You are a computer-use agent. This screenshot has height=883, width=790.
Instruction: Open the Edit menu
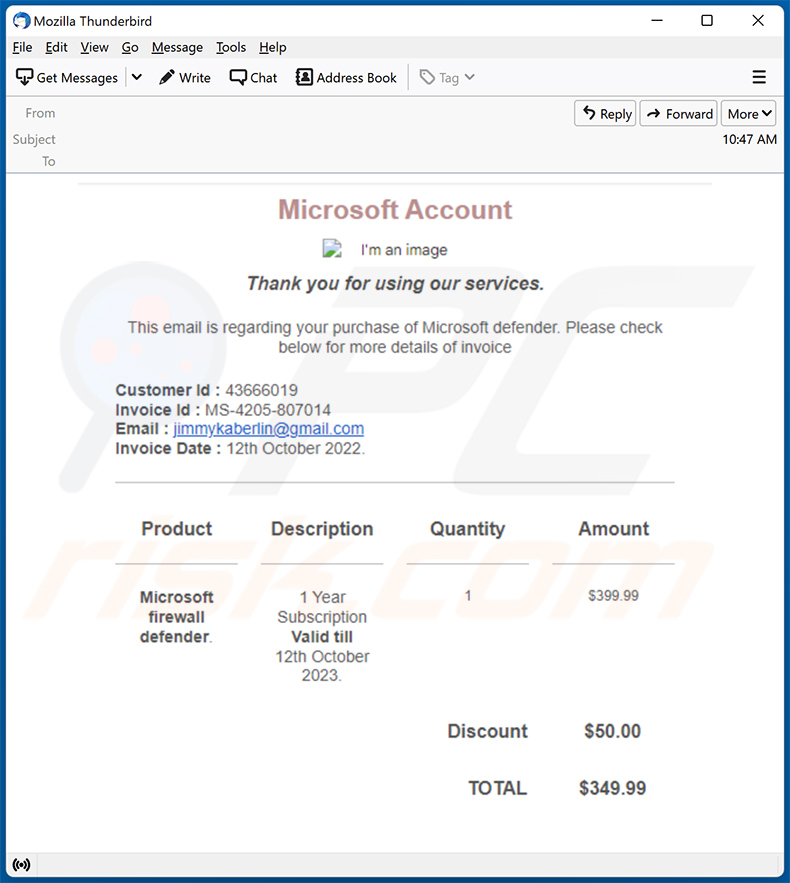point(56,47)
